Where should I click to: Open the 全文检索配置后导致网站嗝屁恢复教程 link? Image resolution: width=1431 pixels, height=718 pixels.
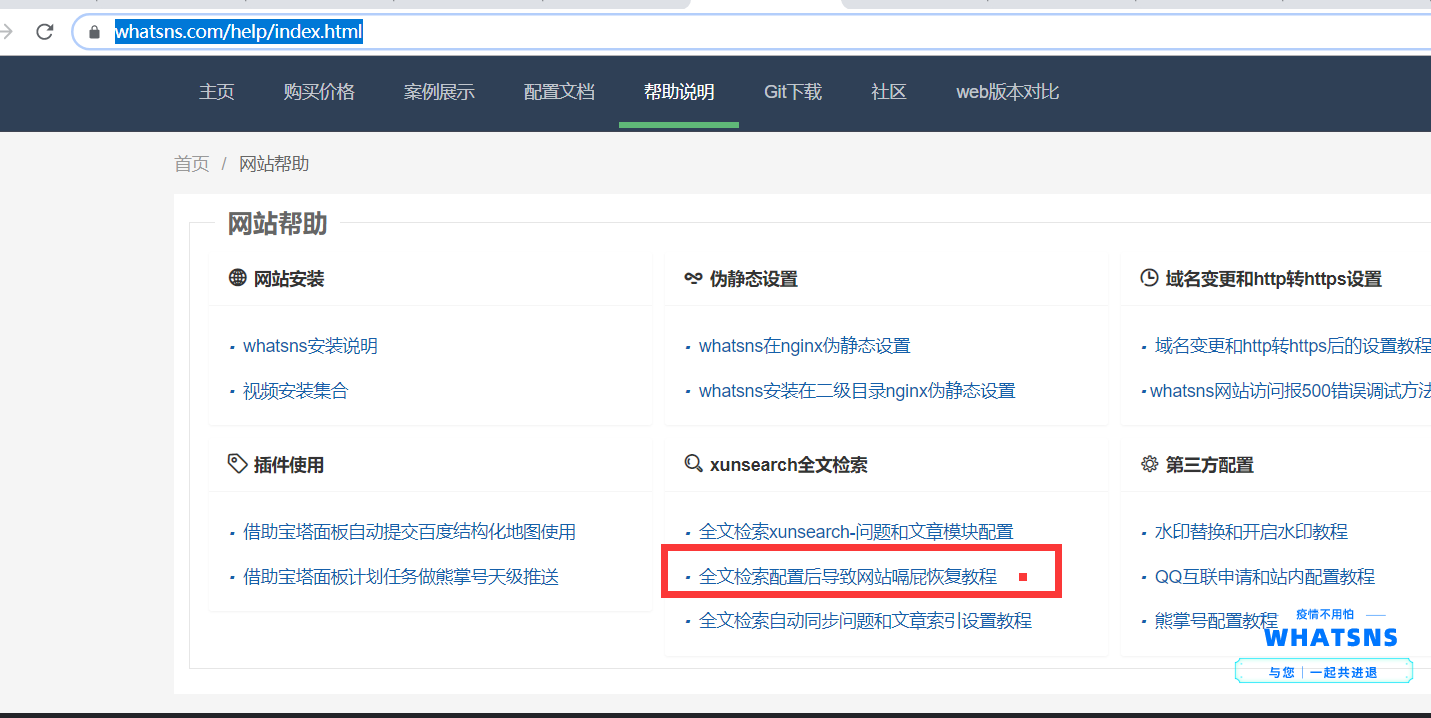(x=847, y=577)
